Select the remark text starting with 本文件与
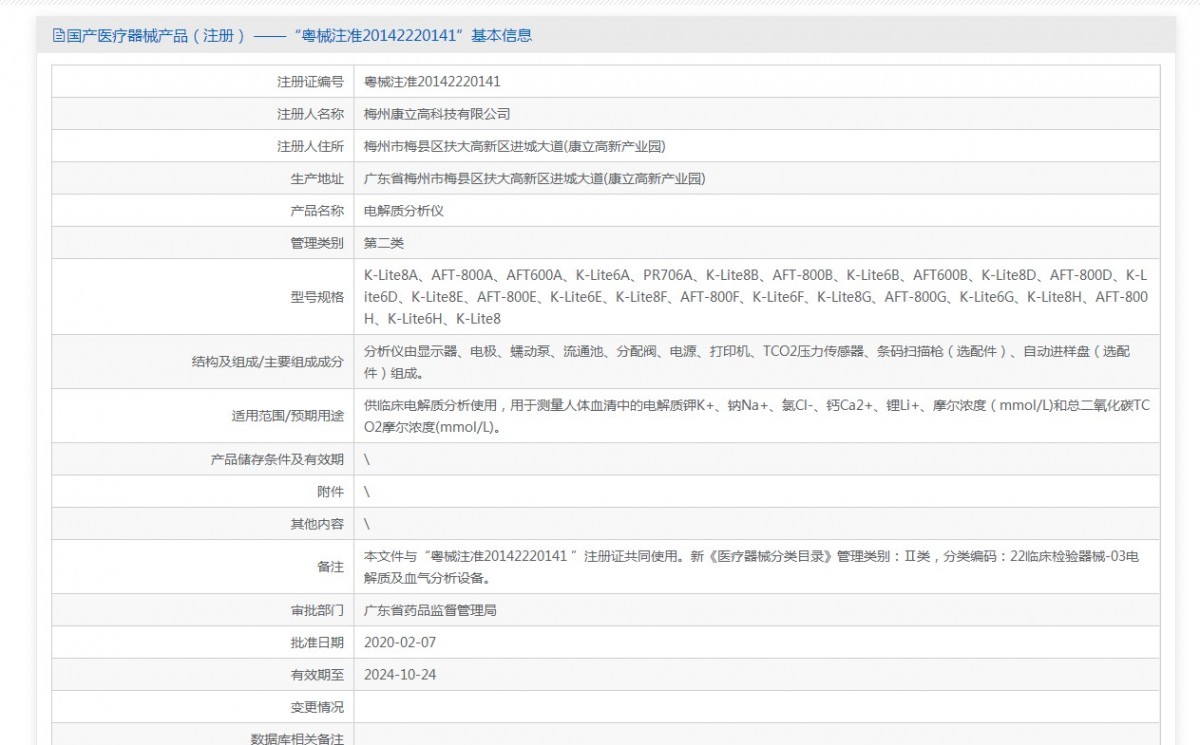The height and width of the screenshot is (745, 1200). point(751,567)
